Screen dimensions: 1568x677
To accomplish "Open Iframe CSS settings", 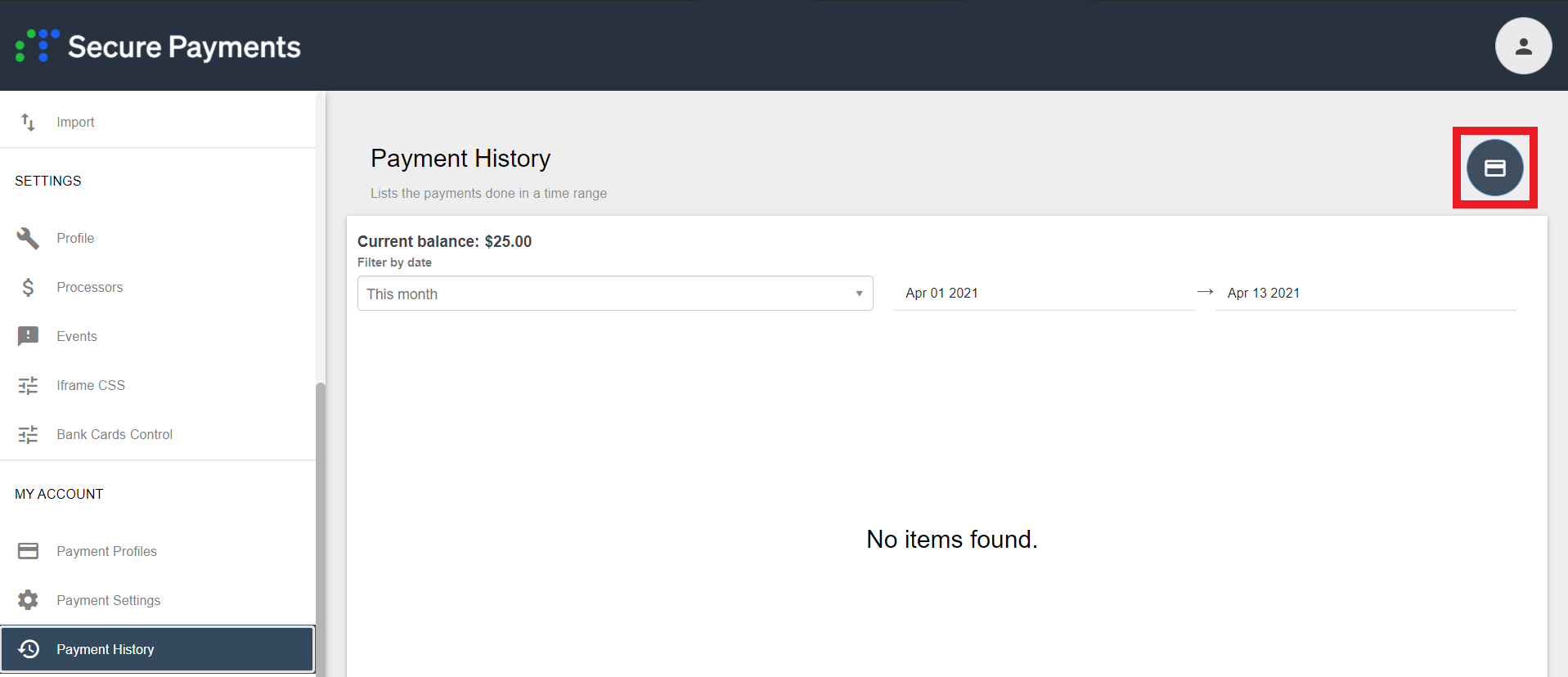I will pos(158,385).
